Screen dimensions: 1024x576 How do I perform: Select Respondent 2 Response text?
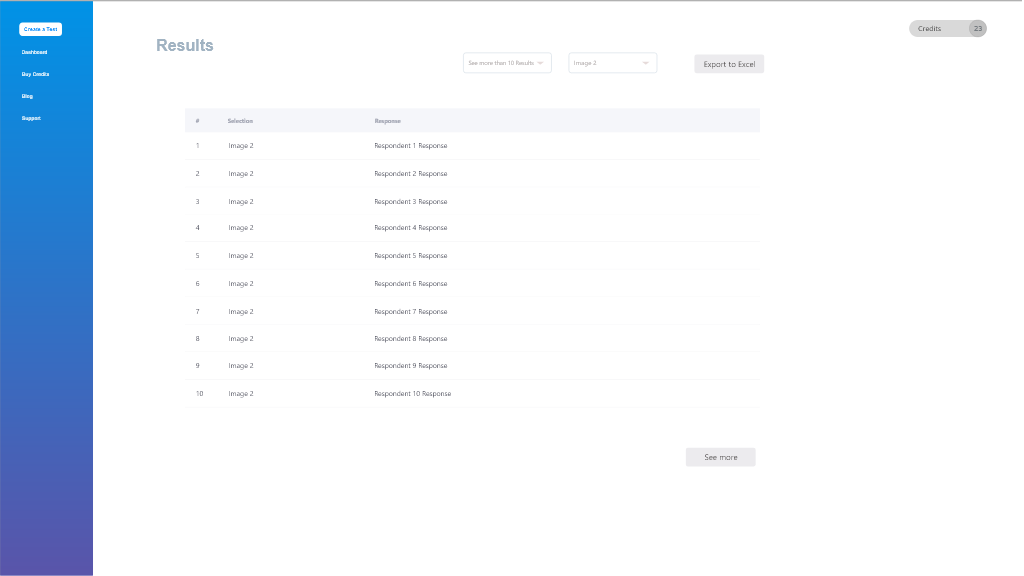pyautogui.click(x=411, y=174)
